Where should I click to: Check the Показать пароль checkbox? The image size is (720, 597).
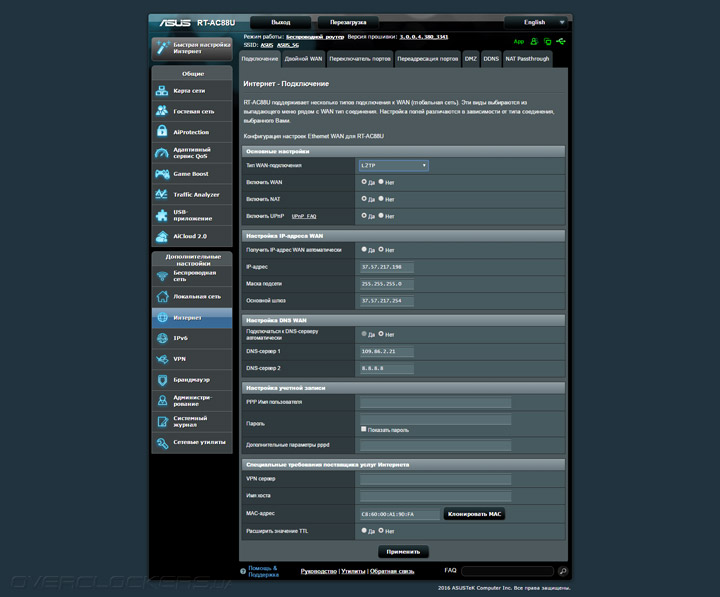pos(364,429)
